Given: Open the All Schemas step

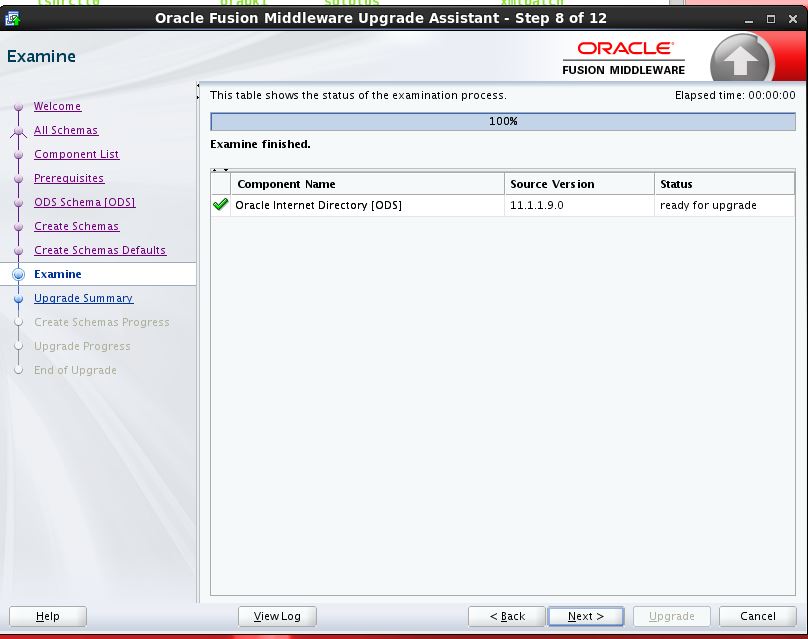Looking at the screenshot, I should click(x=66, y=130).
